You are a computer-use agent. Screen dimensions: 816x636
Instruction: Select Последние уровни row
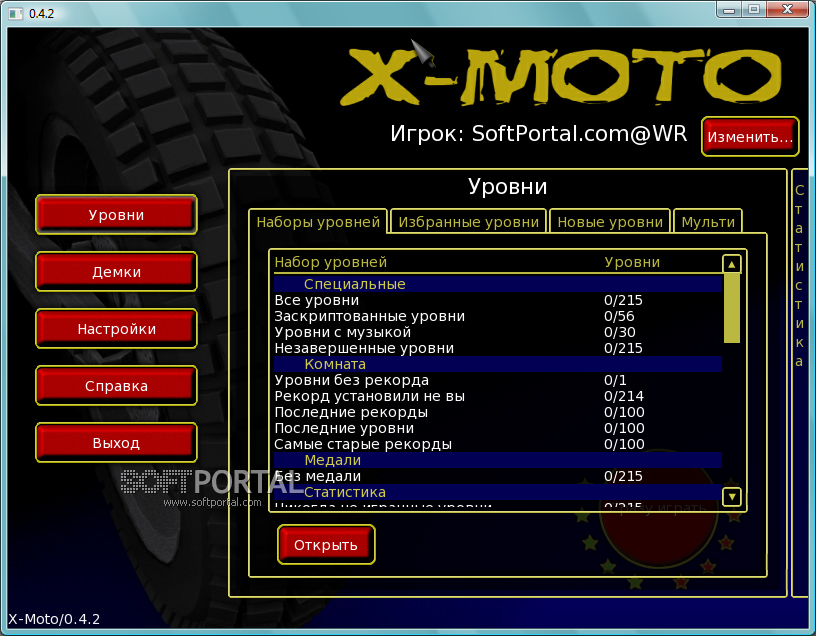click(x=498, y=428)
